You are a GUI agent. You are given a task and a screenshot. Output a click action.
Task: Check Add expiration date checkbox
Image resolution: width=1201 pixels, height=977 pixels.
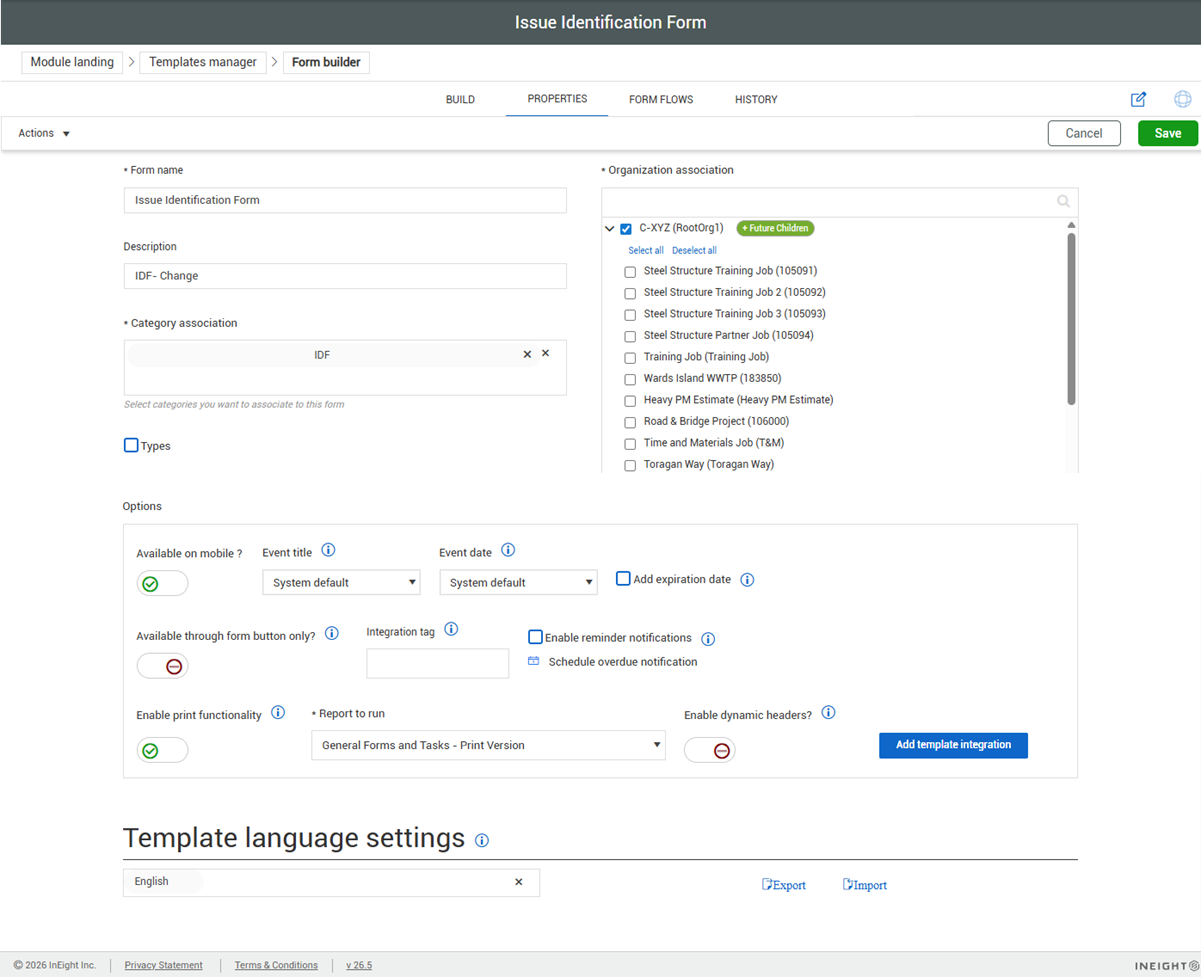coord(623,578)
